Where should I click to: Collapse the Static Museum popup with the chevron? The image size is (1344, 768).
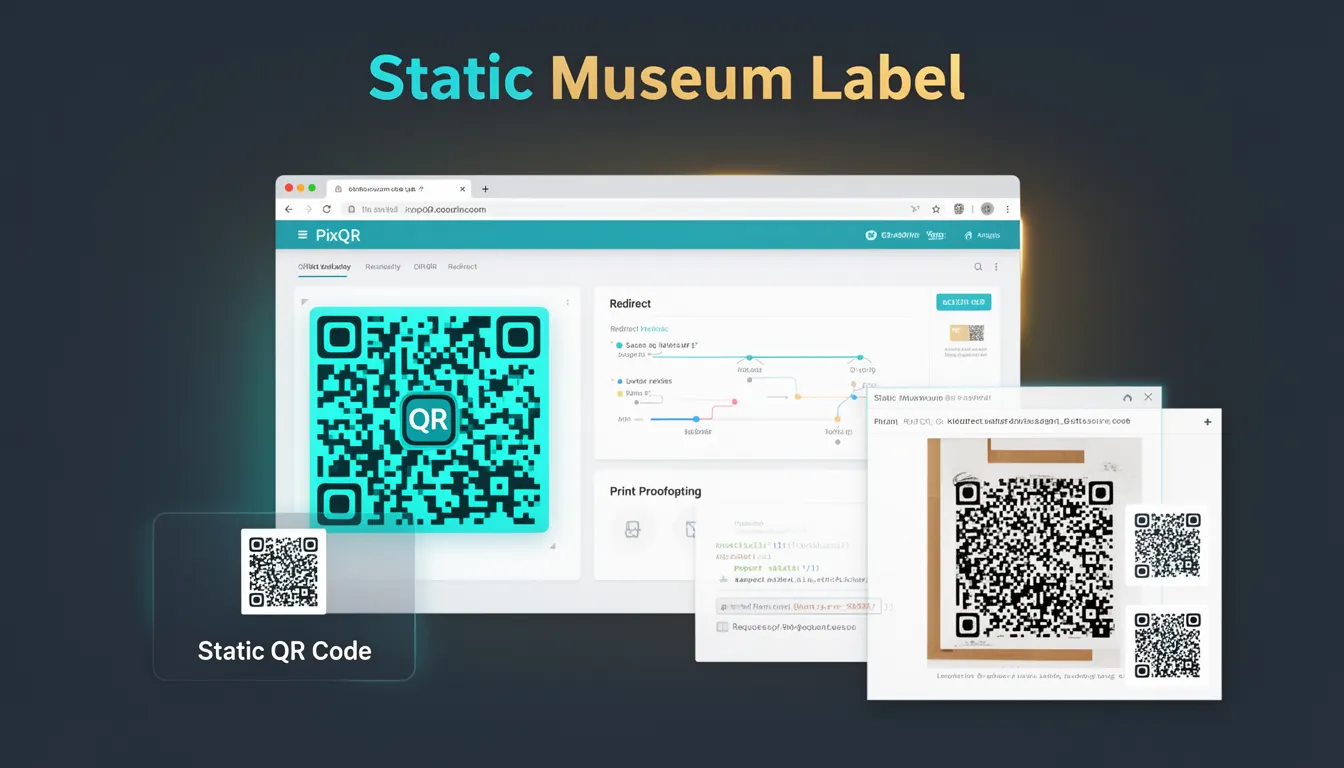click(1128, 397)
